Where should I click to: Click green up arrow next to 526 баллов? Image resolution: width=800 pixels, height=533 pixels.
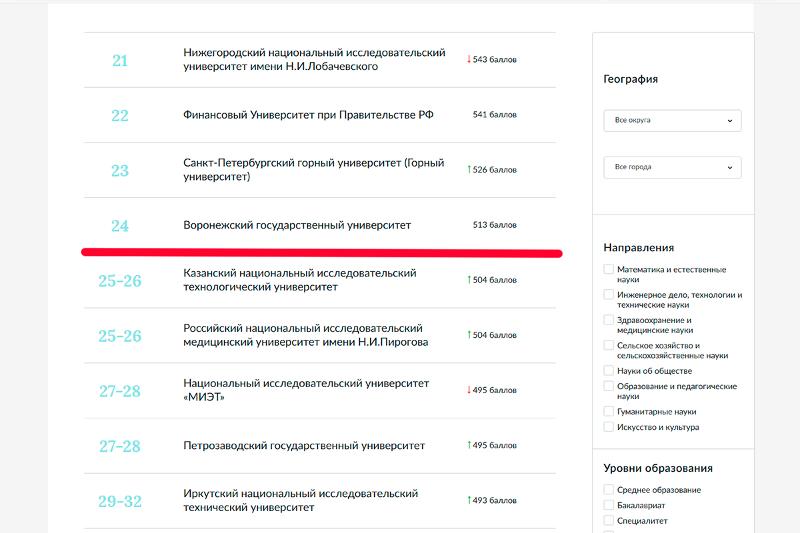tap(468, 170)
